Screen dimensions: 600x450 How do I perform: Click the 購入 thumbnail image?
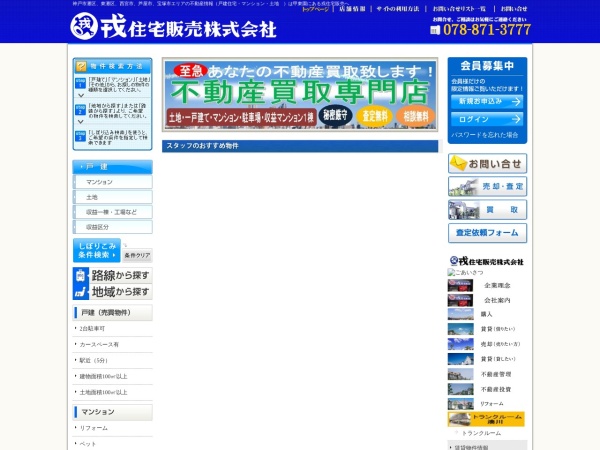coord(460,314)
